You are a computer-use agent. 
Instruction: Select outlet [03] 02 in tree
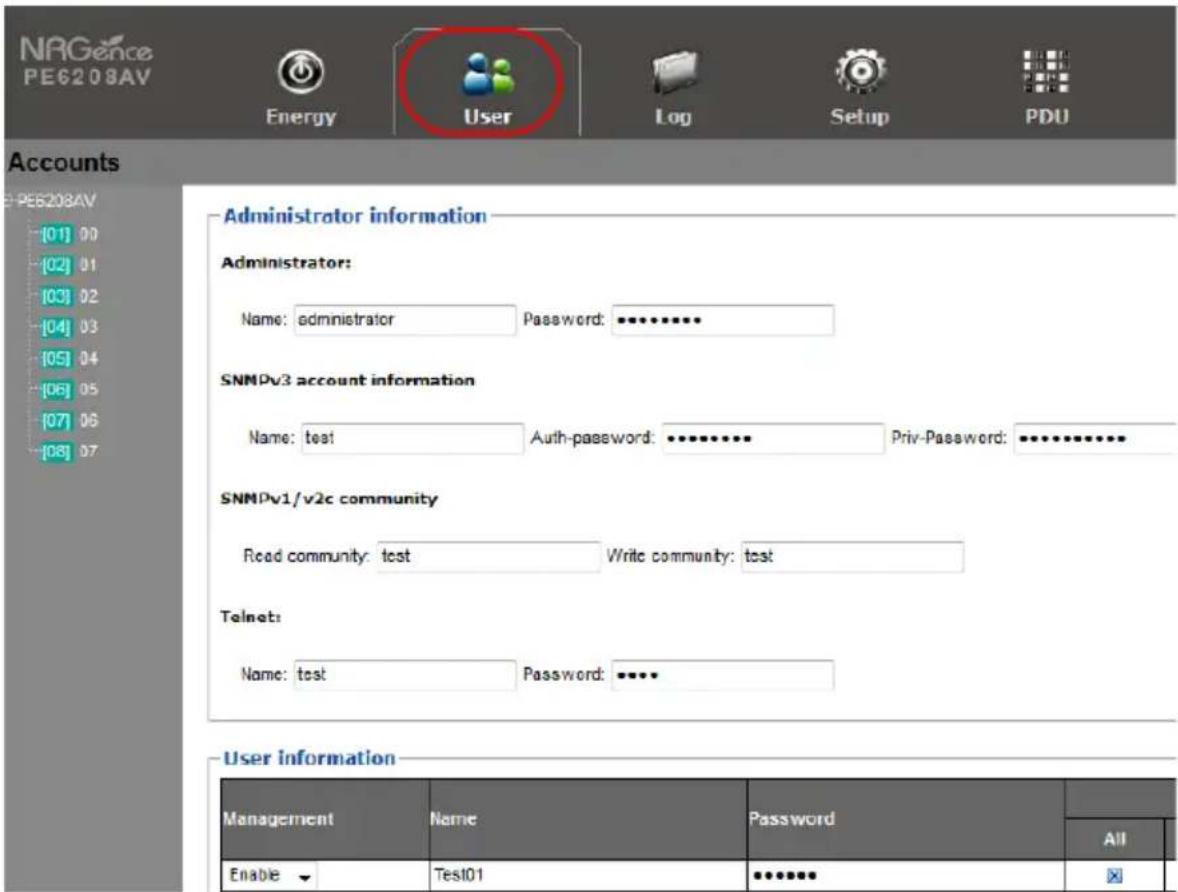coord(69,296)
